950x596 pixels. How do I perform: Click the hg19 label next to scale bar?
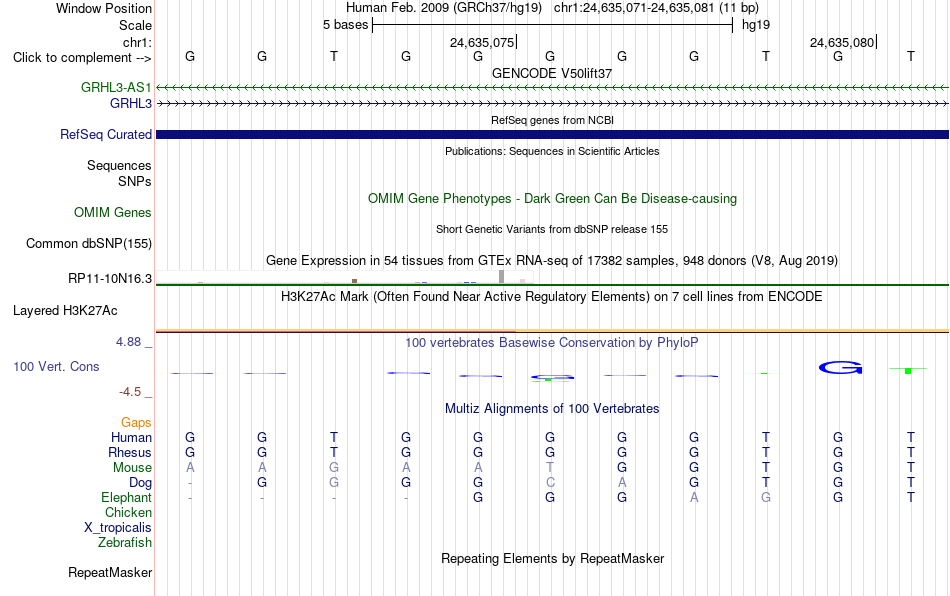(756, 25)
